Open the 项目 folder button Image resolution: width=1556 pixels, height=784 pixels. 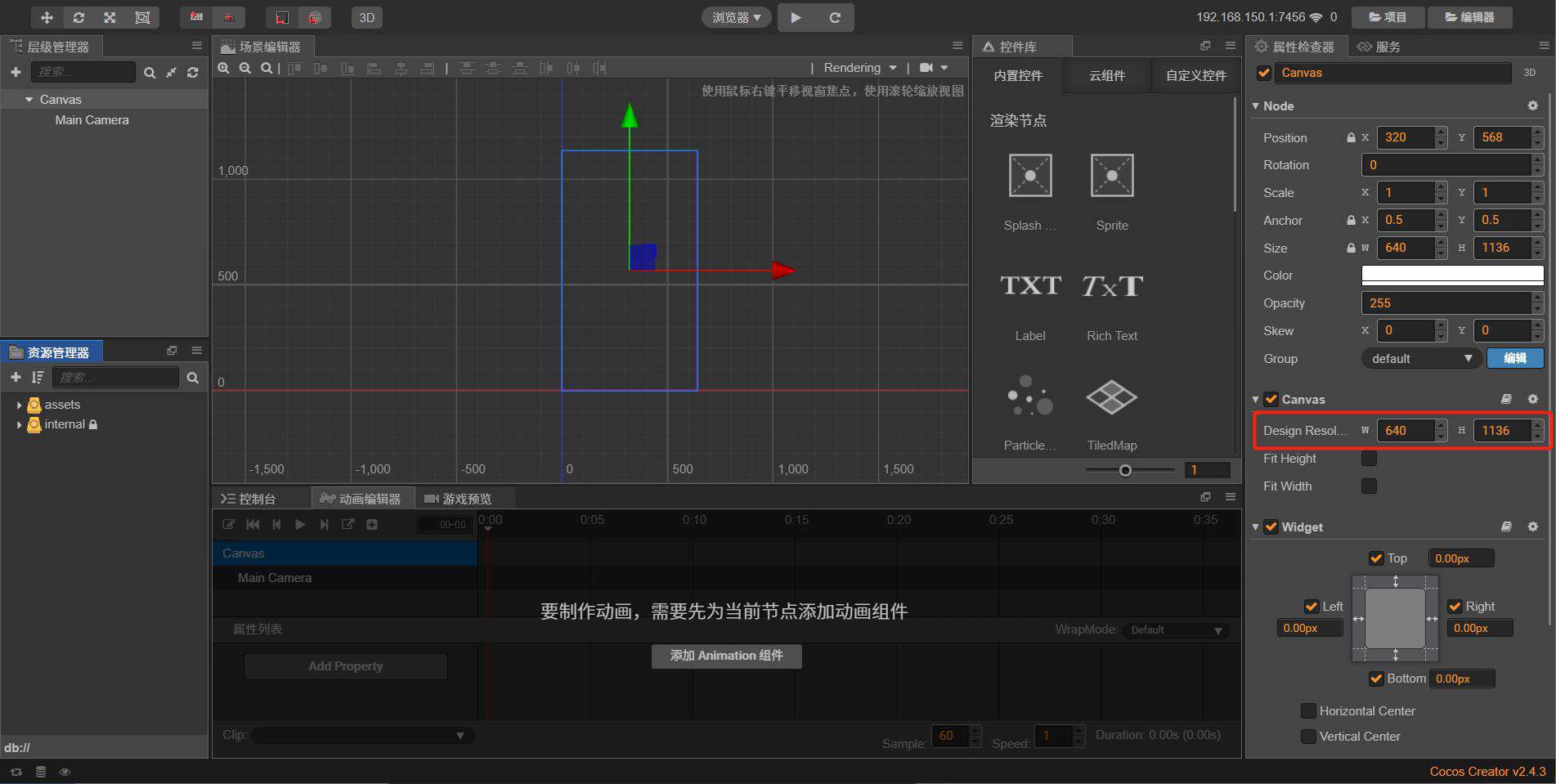click(x=1387, y=17)
